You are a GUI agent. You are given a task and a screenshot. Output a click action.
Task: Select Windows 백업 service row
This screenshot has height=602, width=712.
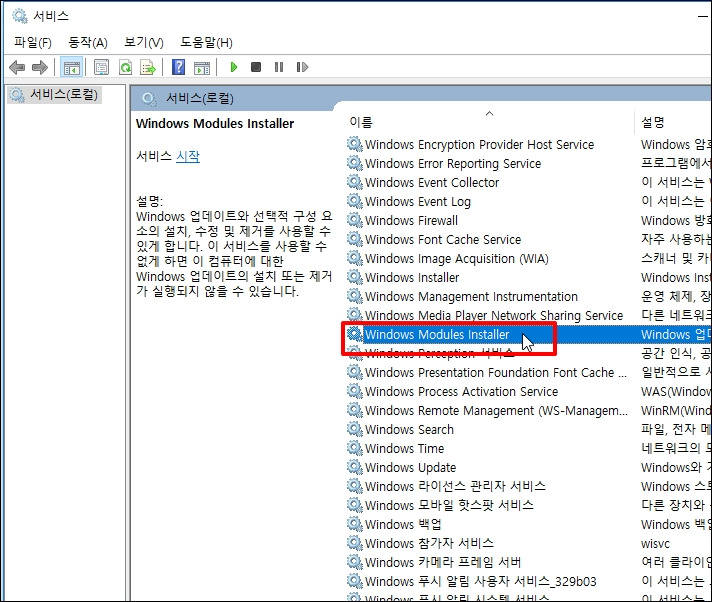[x=403, y=524]
